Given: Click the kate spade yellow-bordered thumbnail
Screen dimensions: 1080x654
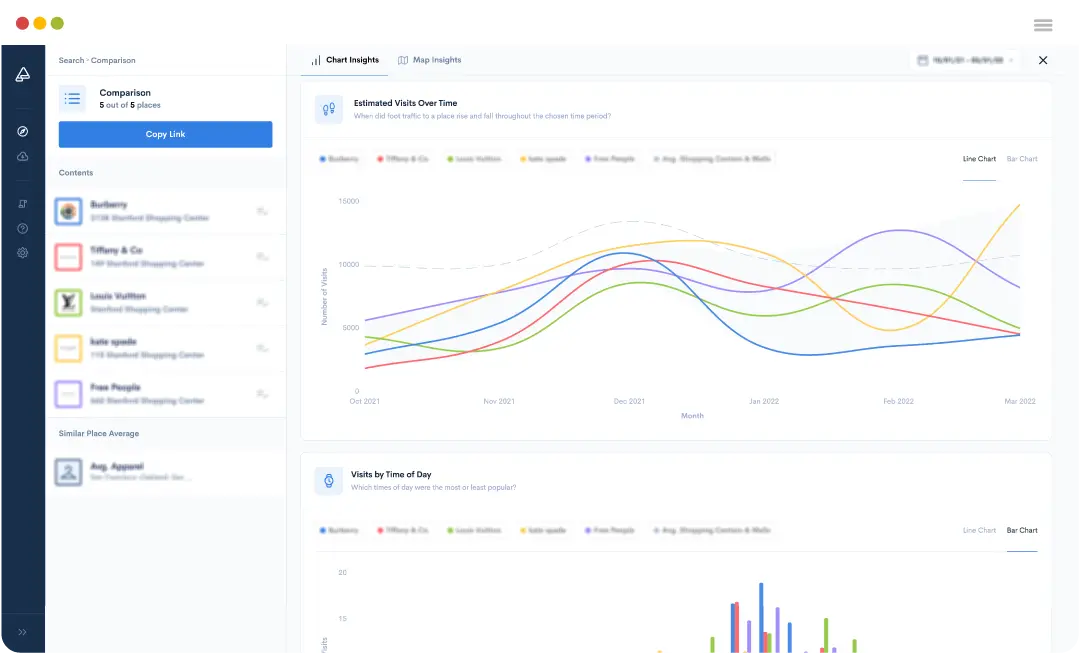Looking at the screenshot, I should coord(68,348).
